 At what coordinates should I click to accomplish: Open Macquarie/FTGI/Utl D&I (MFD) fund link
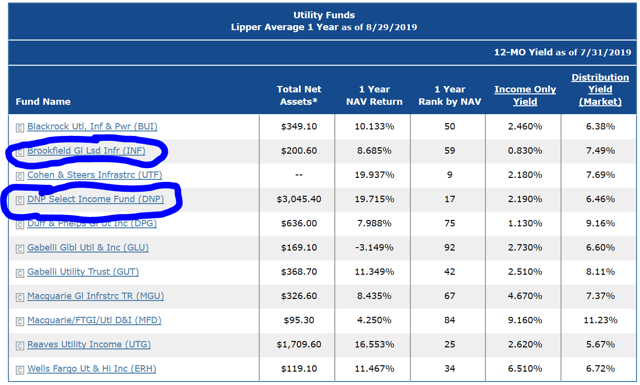point(94,320)
